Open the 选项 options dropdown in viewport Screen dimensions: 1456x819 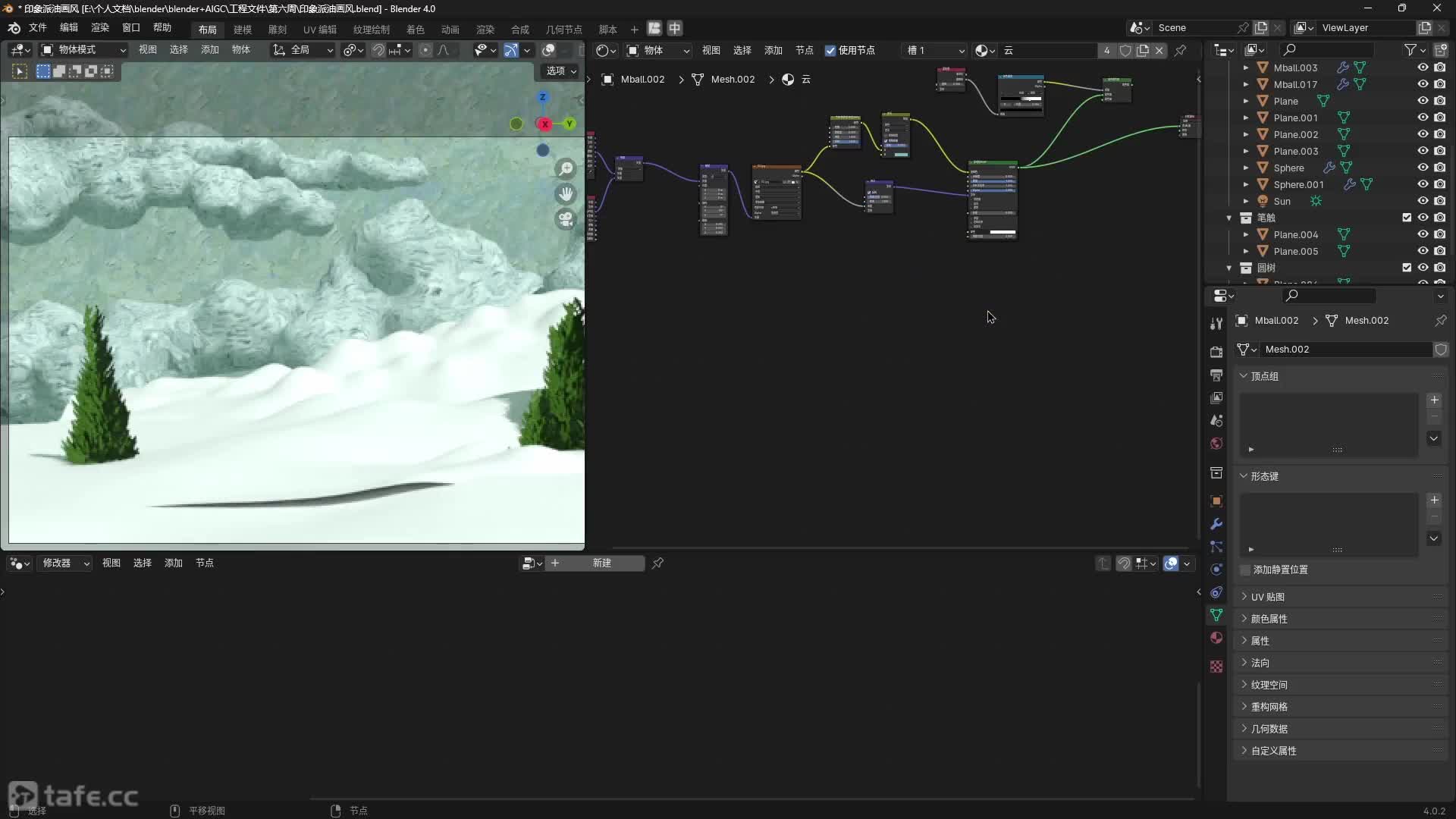[561, 71]
